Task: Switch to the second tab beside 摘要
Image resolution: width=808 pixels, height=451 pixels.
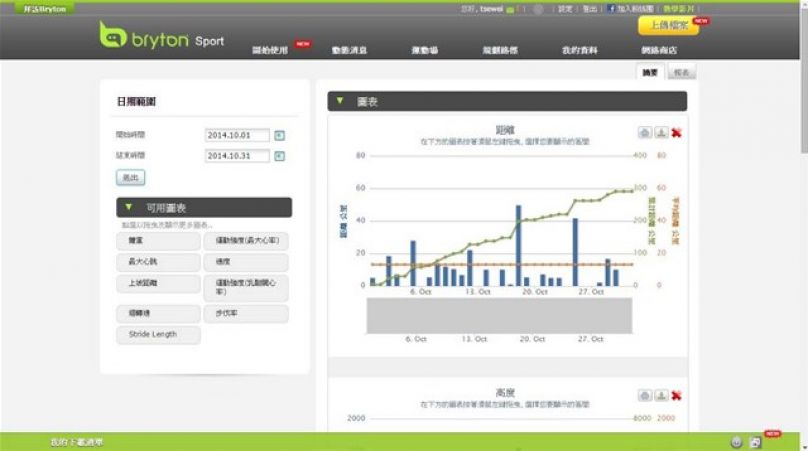Action: (682, 73)
